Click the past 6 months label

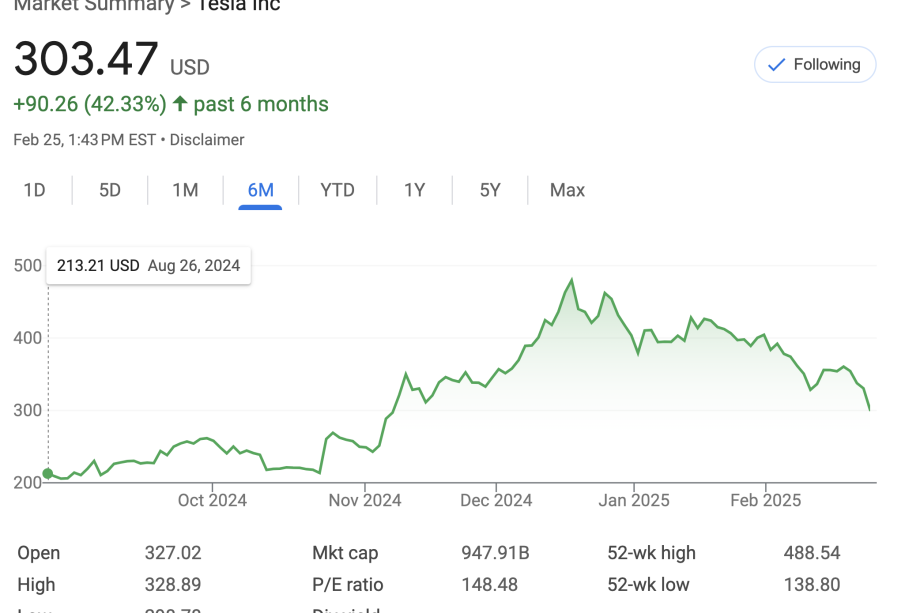[261, 104]
